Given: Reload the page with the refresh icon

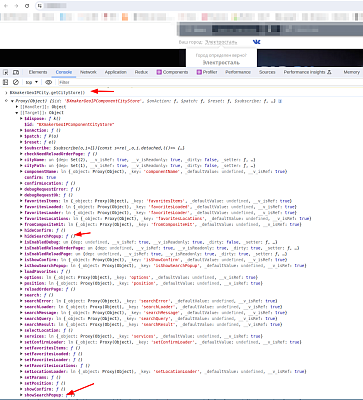Looking at the screenshot, I should point(27,6).
